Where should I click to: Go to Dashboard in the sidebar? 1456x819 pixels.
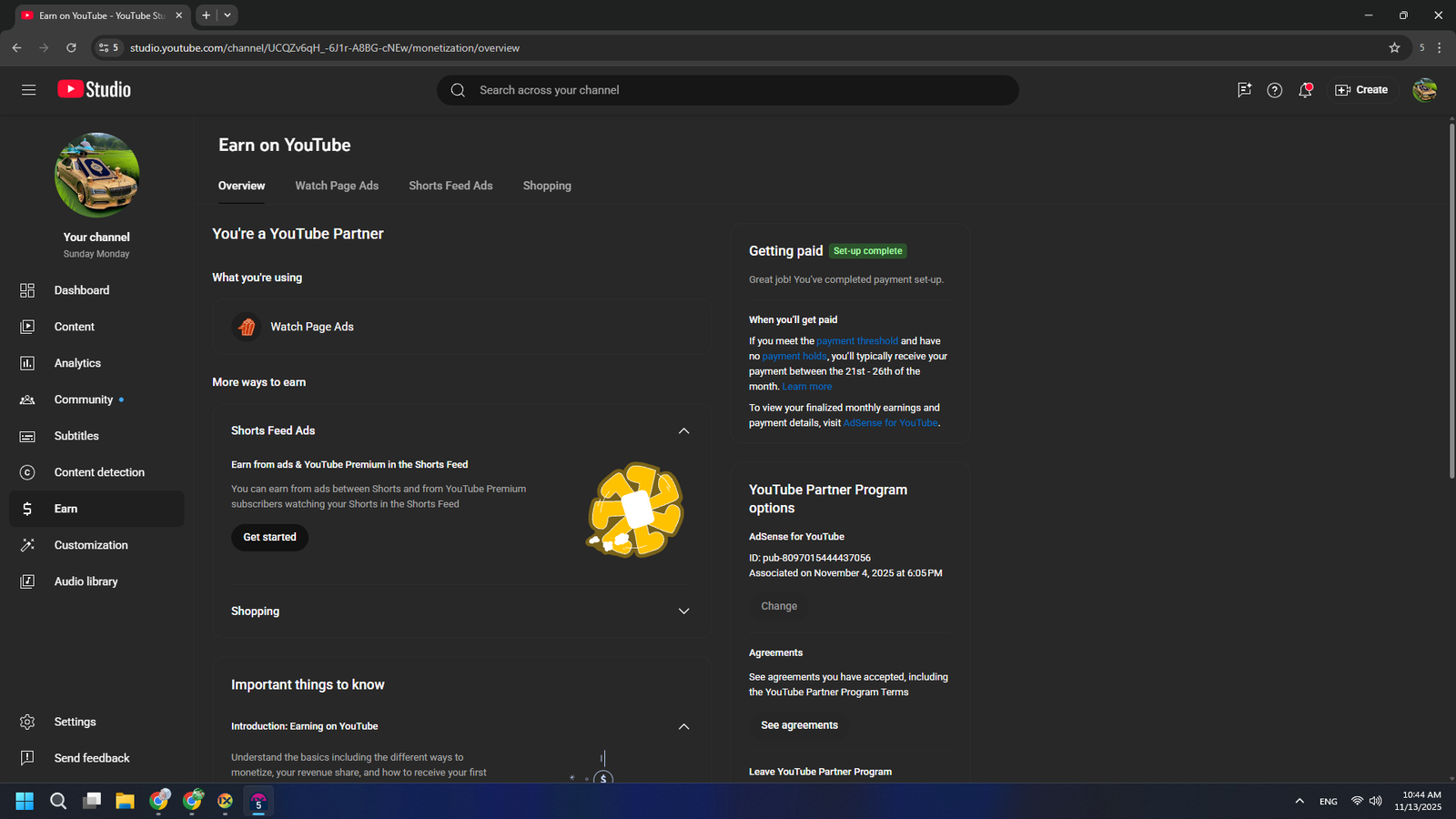(96, 290)
